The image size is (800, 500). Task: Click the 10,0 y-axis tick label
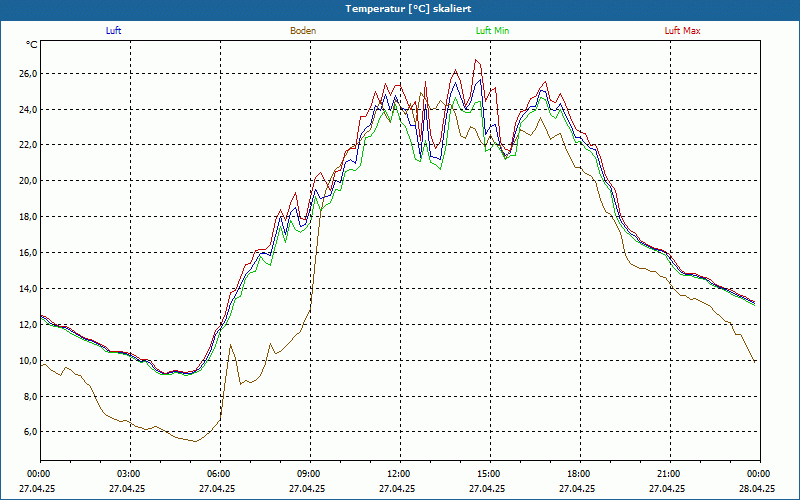[27, 361]
